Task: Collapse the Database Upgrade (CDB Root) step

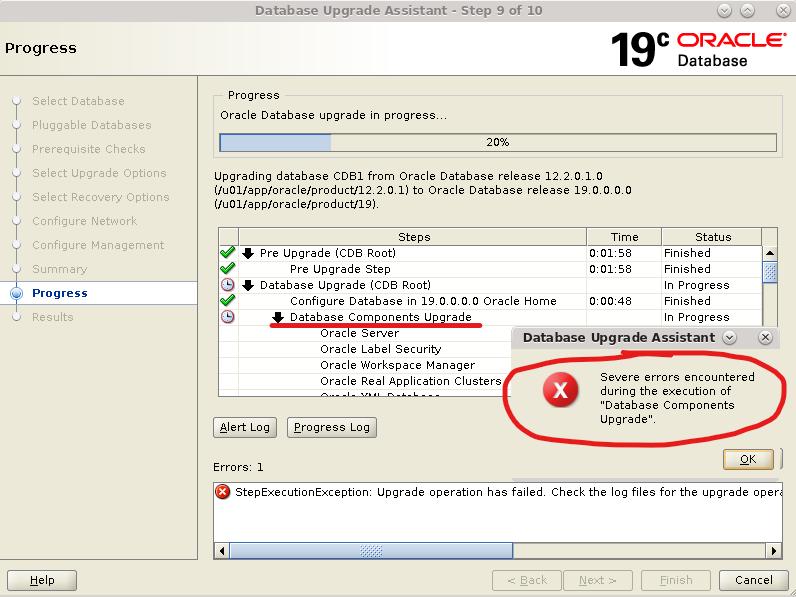Action: pyautogui.click(x=248, y=285)
